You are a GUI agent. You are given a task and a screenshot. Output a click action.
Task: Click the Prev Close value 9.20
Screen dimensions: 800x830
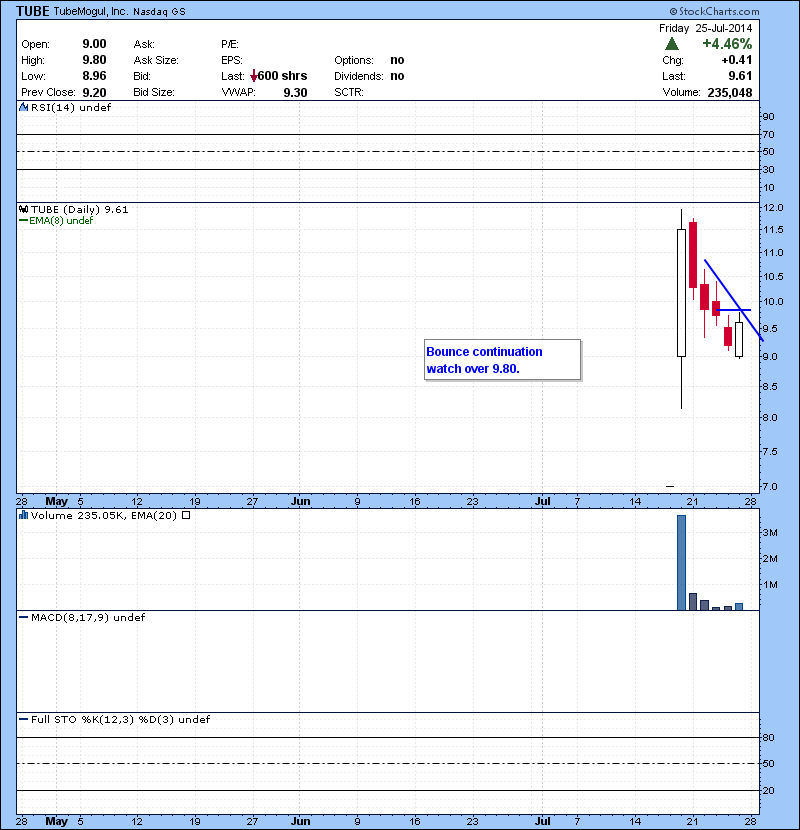click(94, 93)
